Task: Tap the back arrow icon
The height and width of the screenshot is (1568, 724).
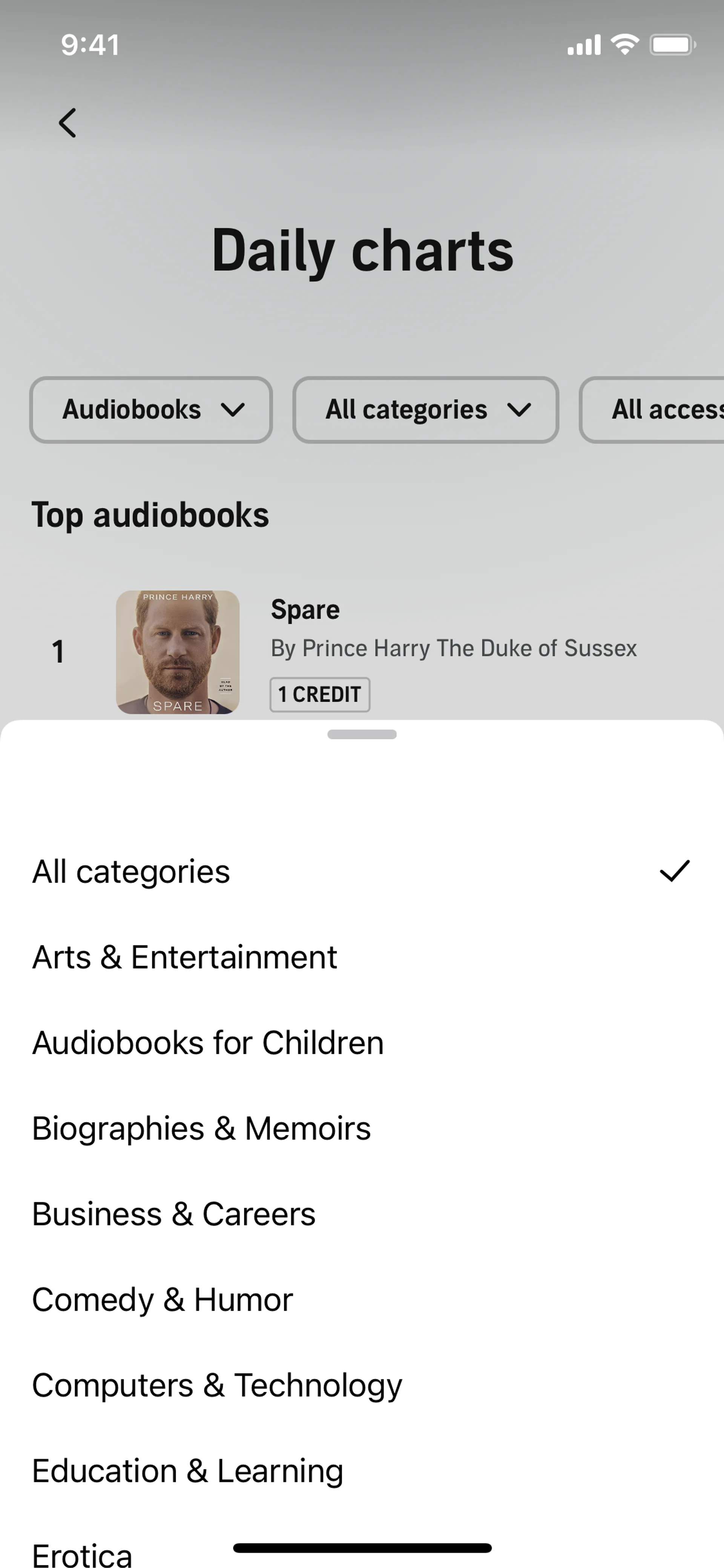Action: tap(67, 123)
